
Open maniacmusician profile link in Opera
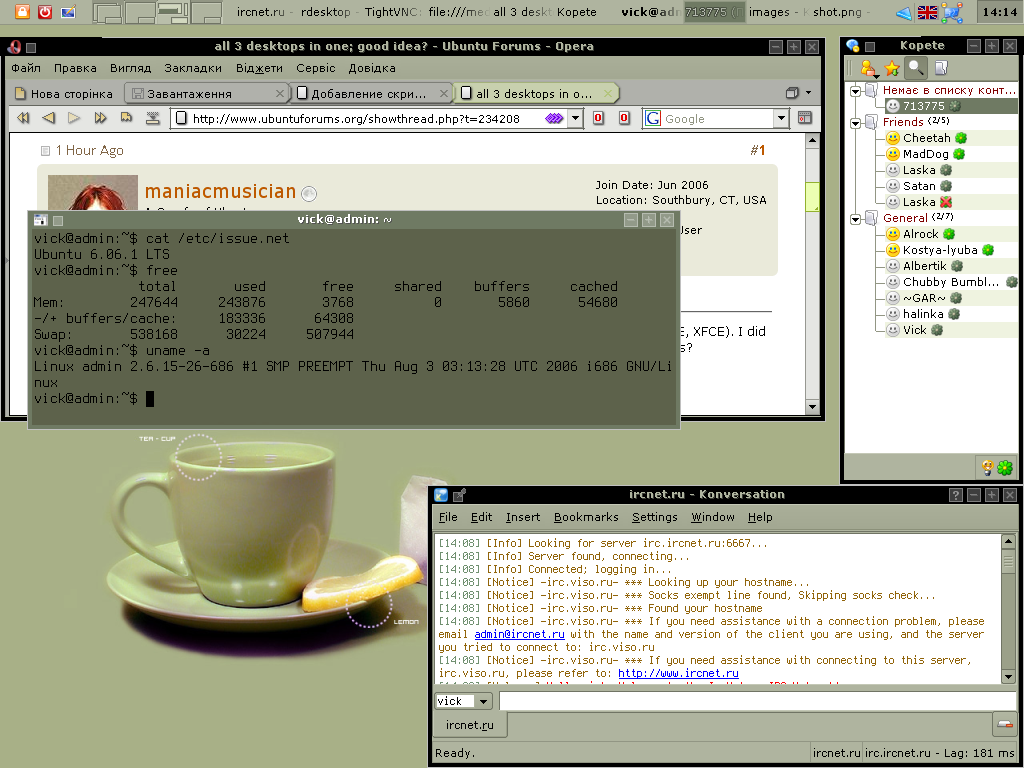click(x=220, y=191)
